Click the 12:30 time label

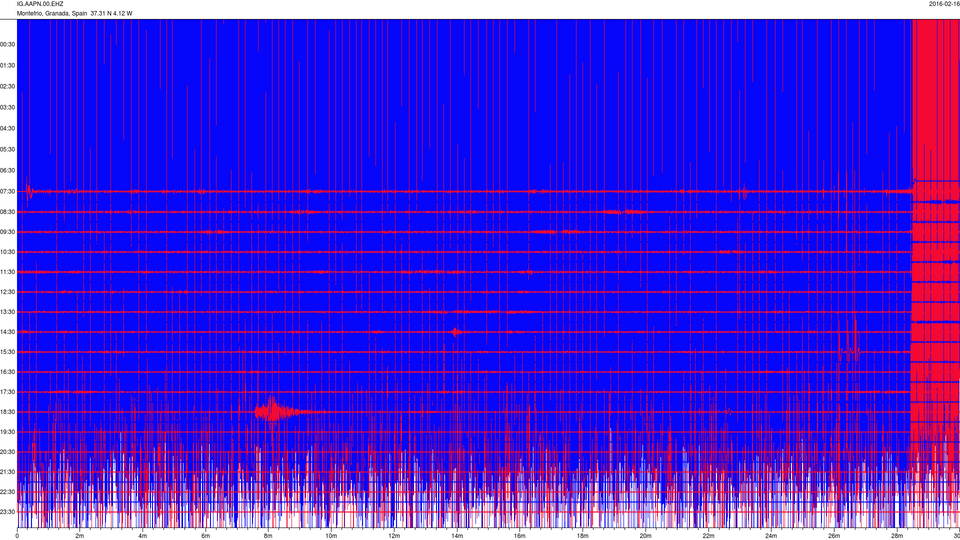[7, 292]
